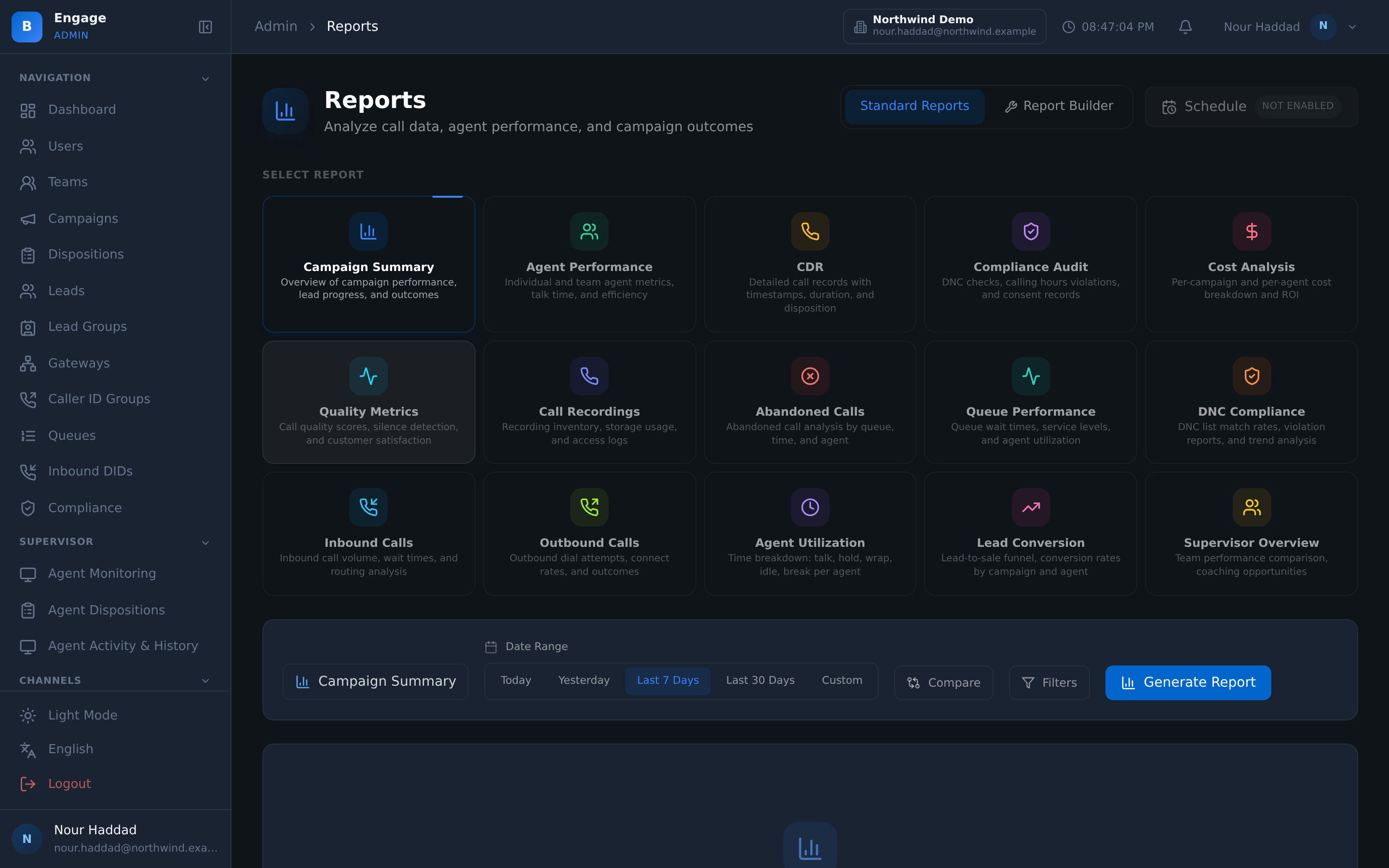
Task: Click the Campaign Summary card icon
Action: click(368, 231)
